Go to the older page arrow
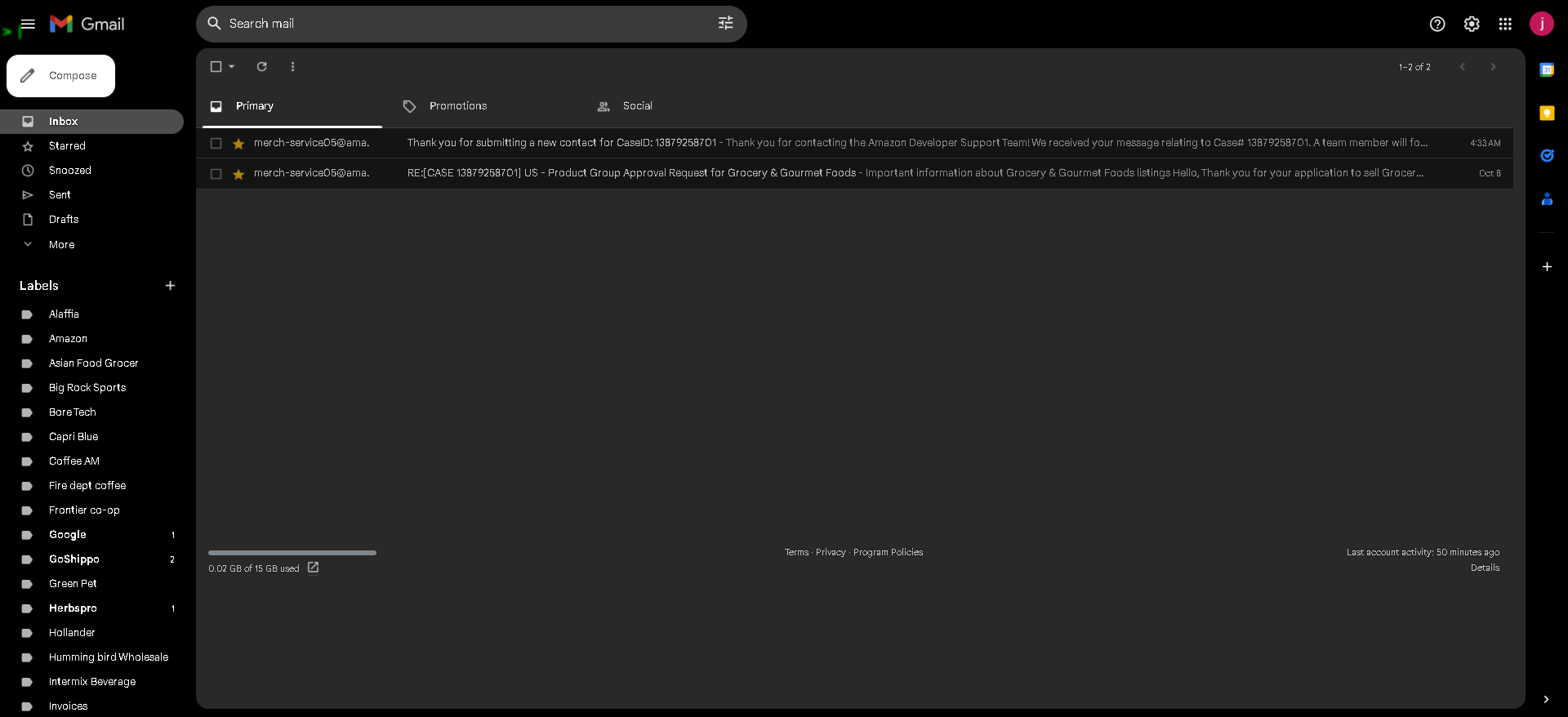This screenshot has width=1568, height=717. (x=1493, y=67)
